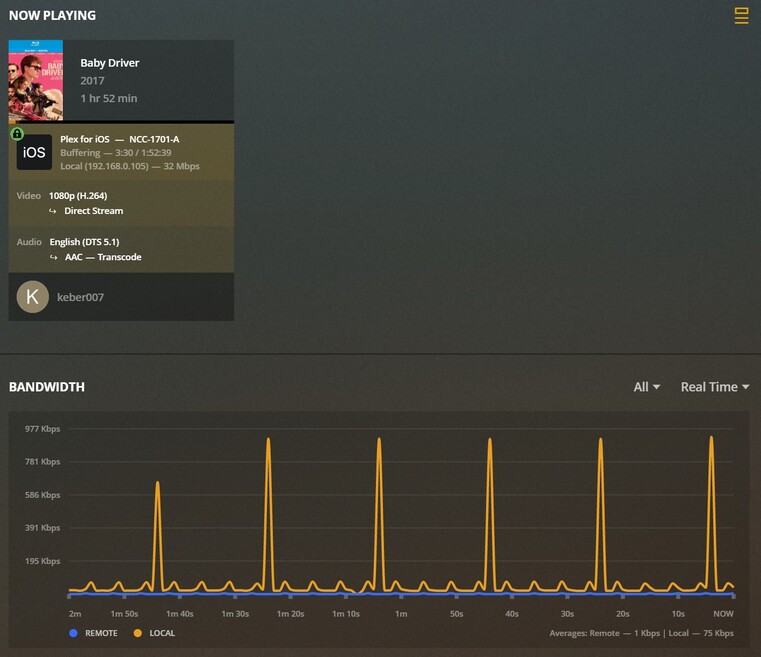Click the 40s time axis label
Viewport: 761px width, 657px height.
(512, 614)
